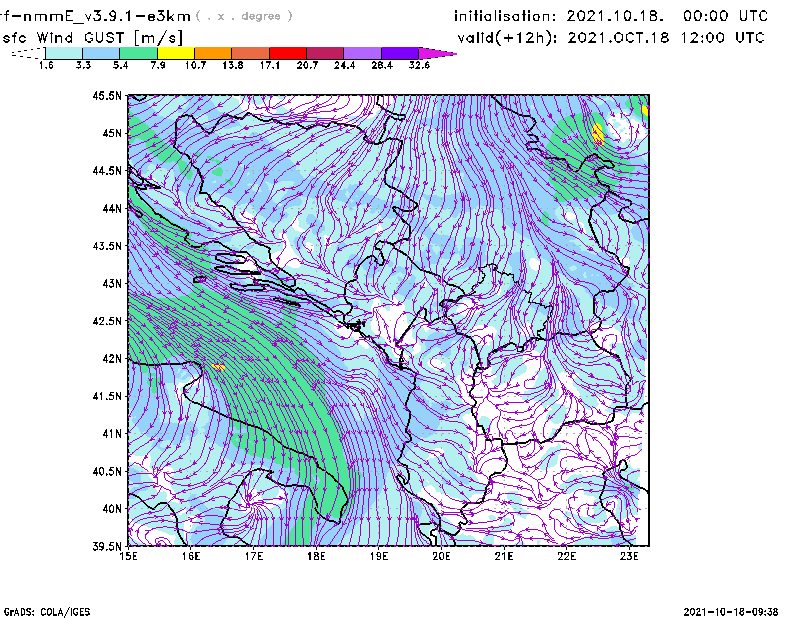Click the 17E longitude label
800x618 pixels.
pyautogui.click(x=254, y=556)
